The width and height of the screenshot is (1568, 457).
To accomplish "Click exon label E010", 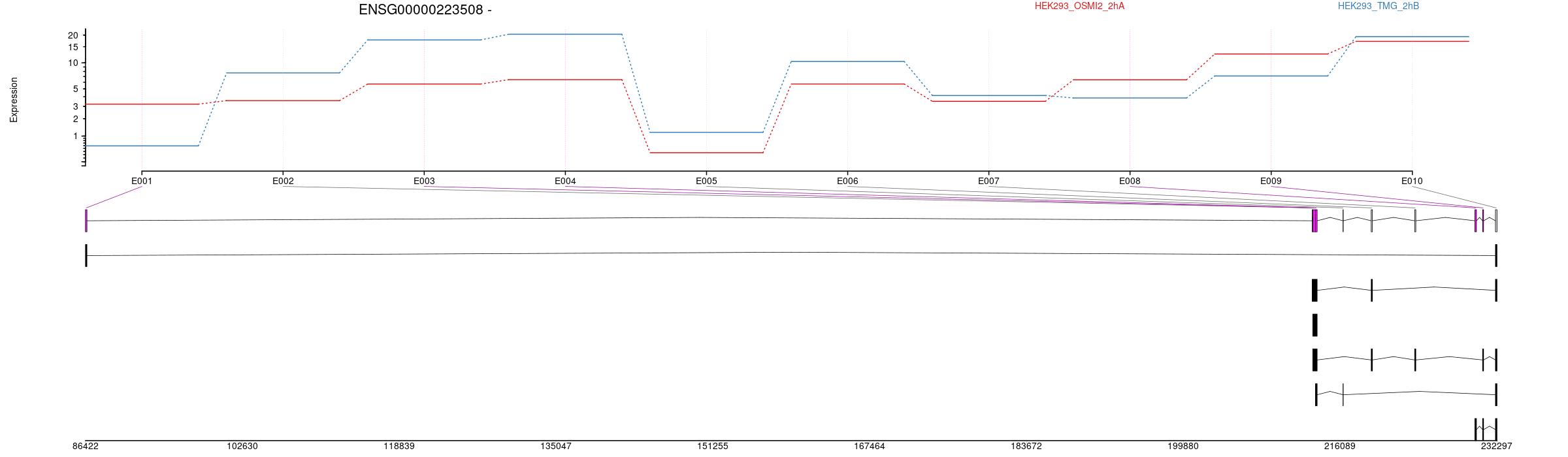I will [x=1412, y=181].
